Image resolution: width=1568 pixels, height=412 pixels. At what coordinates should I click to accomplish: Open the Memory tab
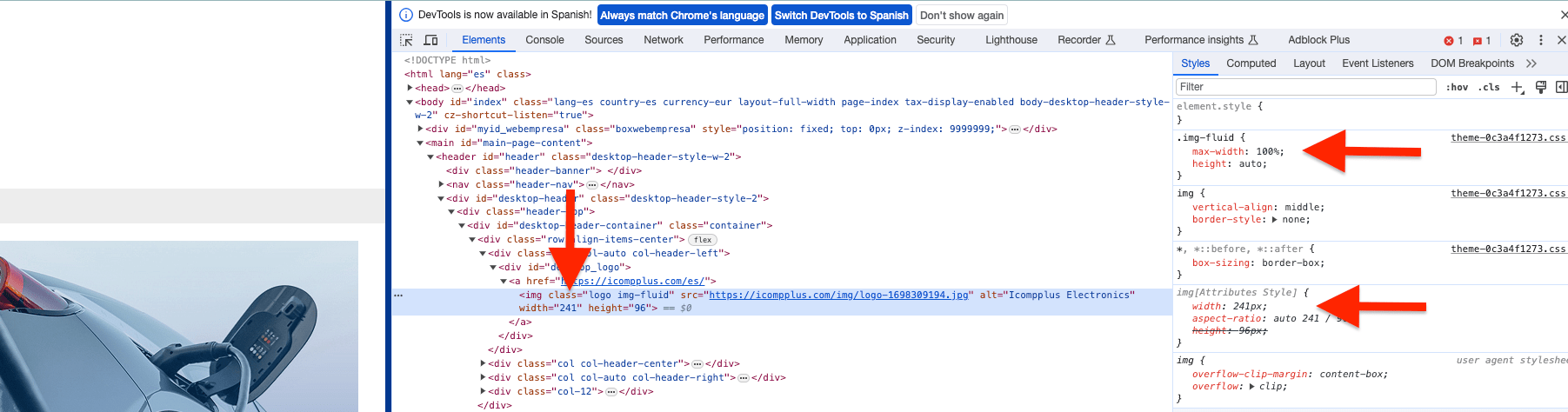(804, 40)
